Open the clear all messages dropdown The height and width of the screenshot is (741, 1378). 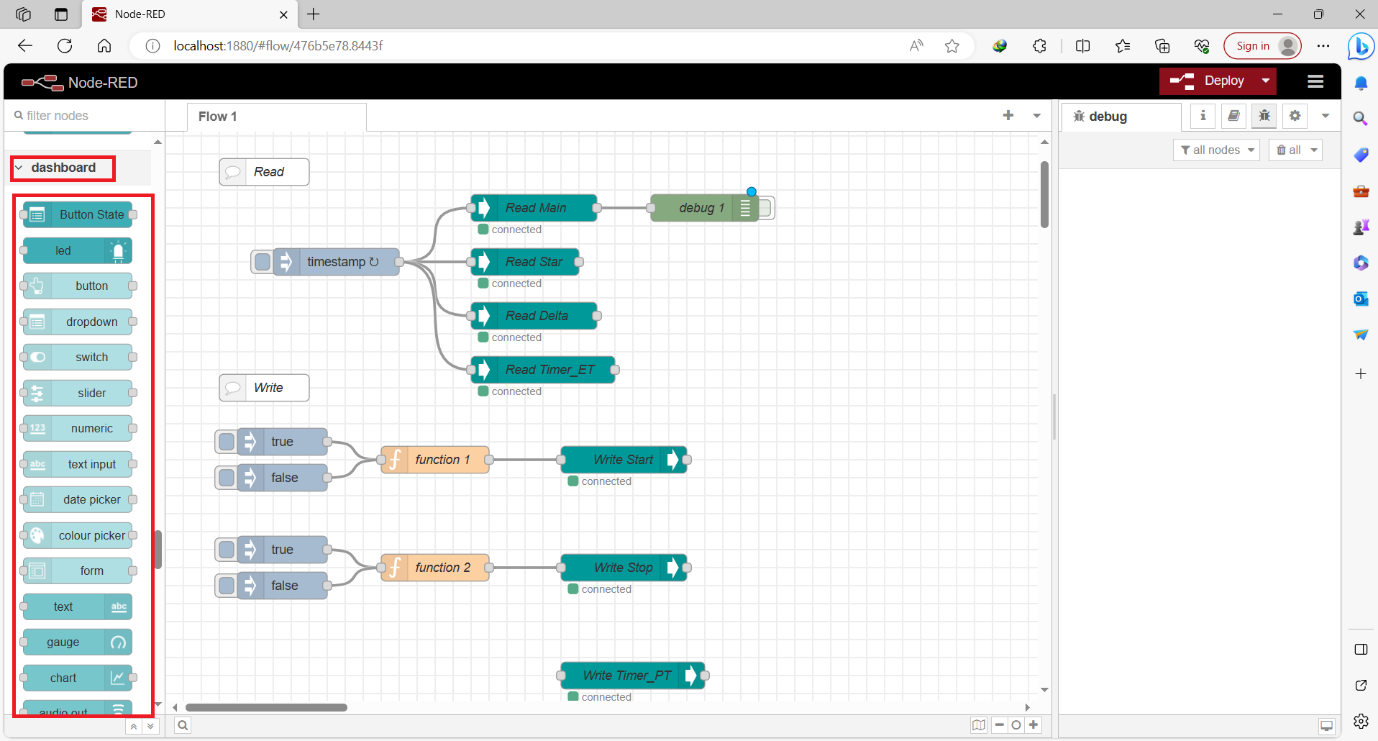point(1295,150)
